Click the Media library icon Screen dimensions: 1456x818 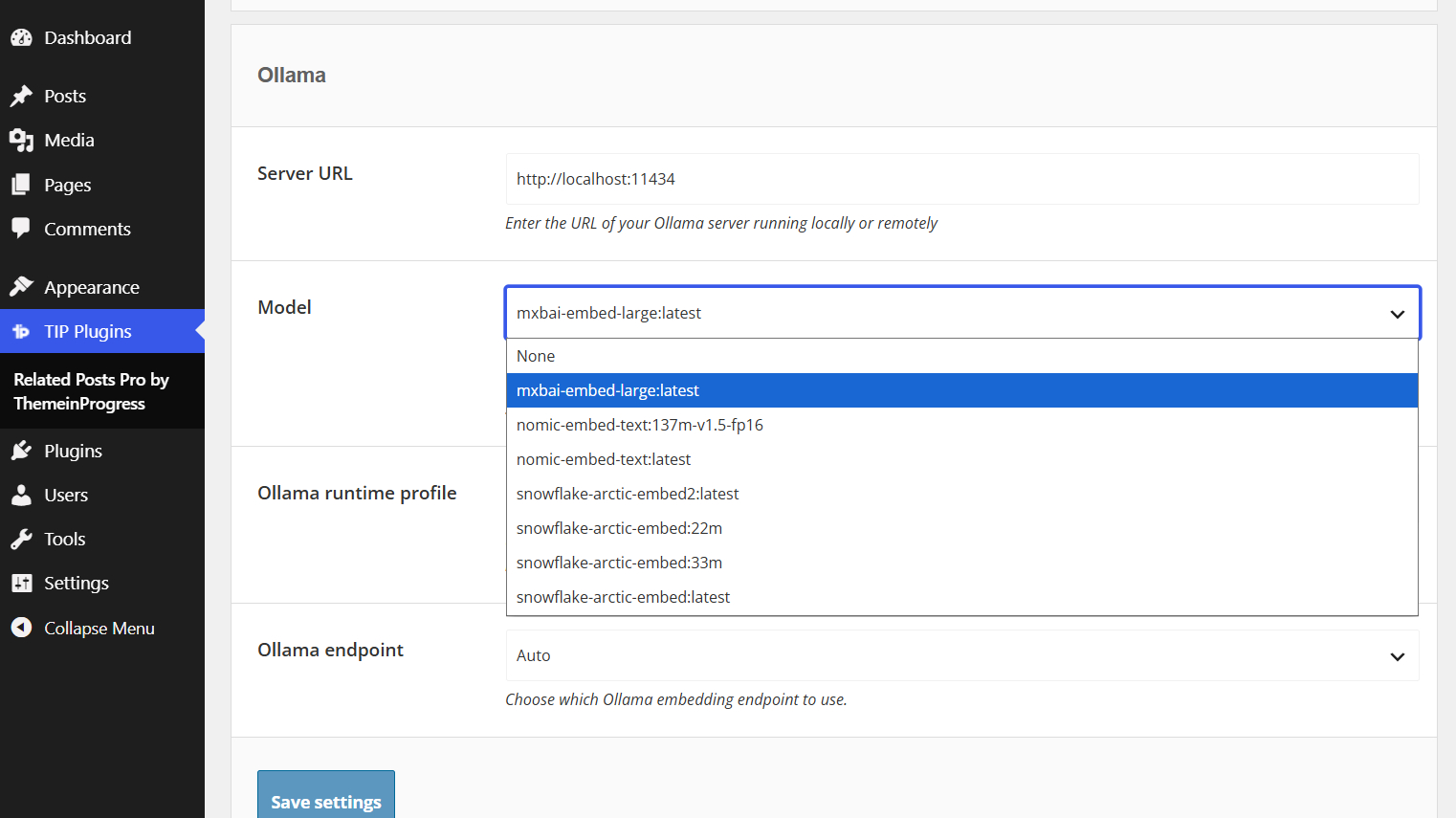point(21,141)
